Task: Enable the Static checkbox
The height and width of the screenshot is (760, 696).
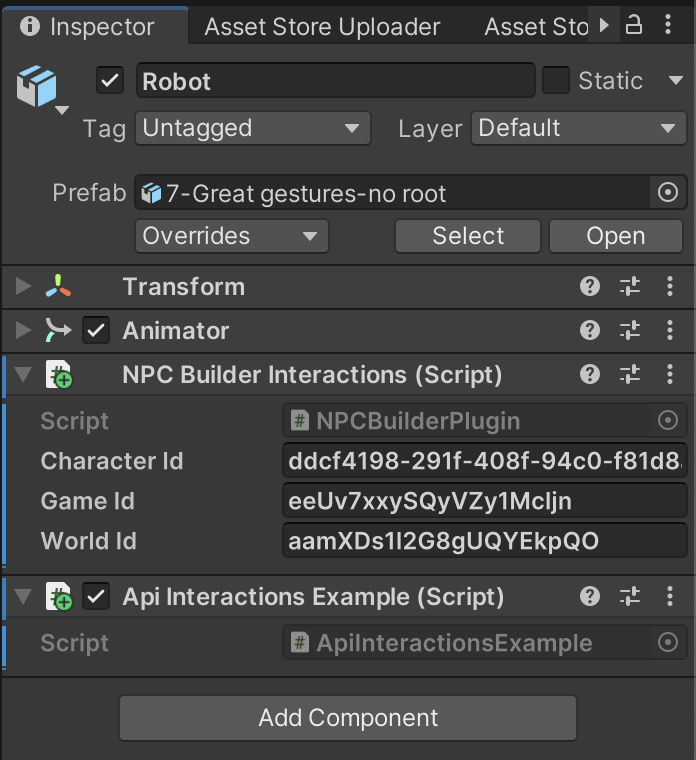Action: coord(556,81)
